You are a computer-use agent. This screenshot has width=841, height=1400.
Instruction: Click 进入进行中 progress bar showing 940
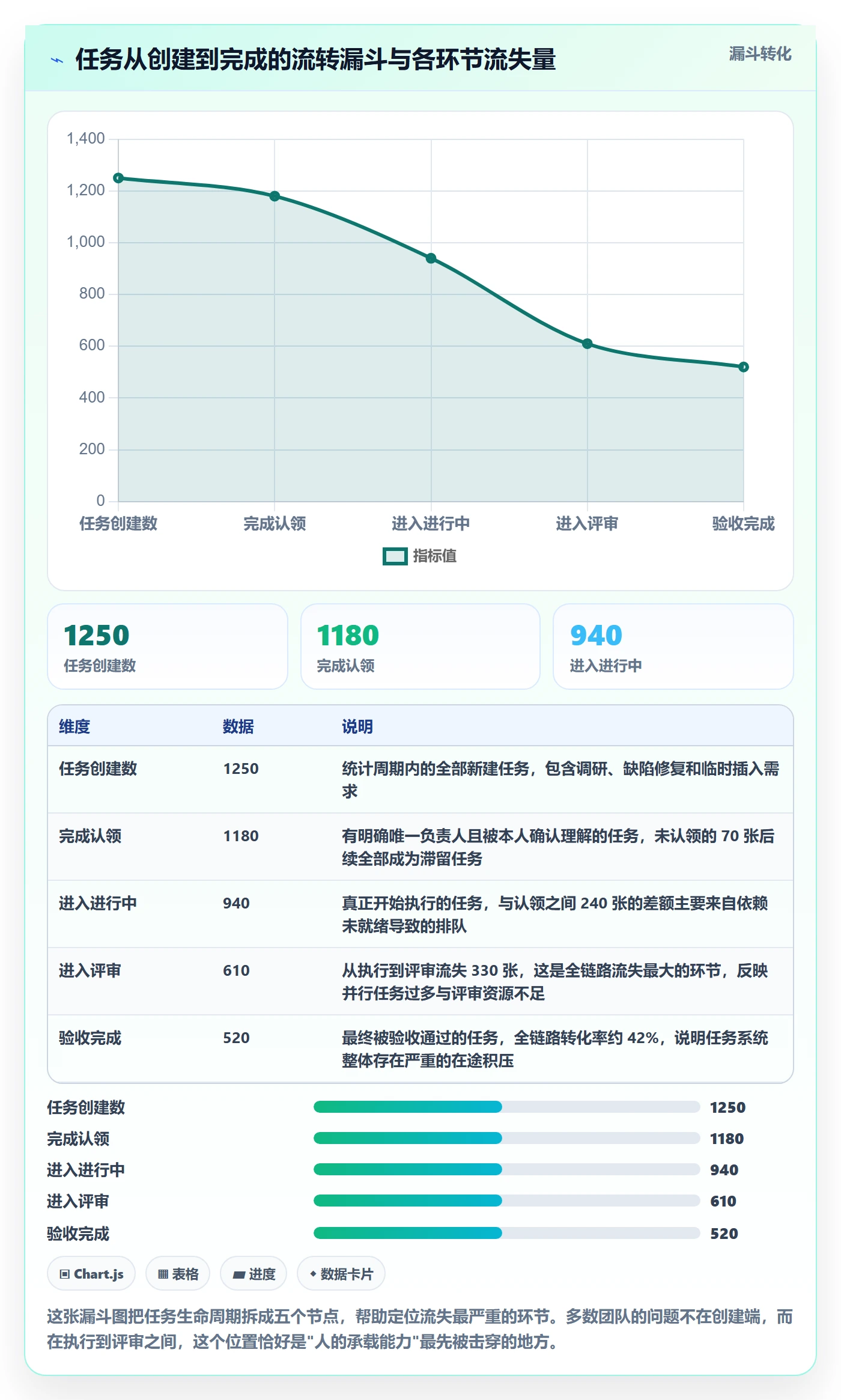point(506,1169)
